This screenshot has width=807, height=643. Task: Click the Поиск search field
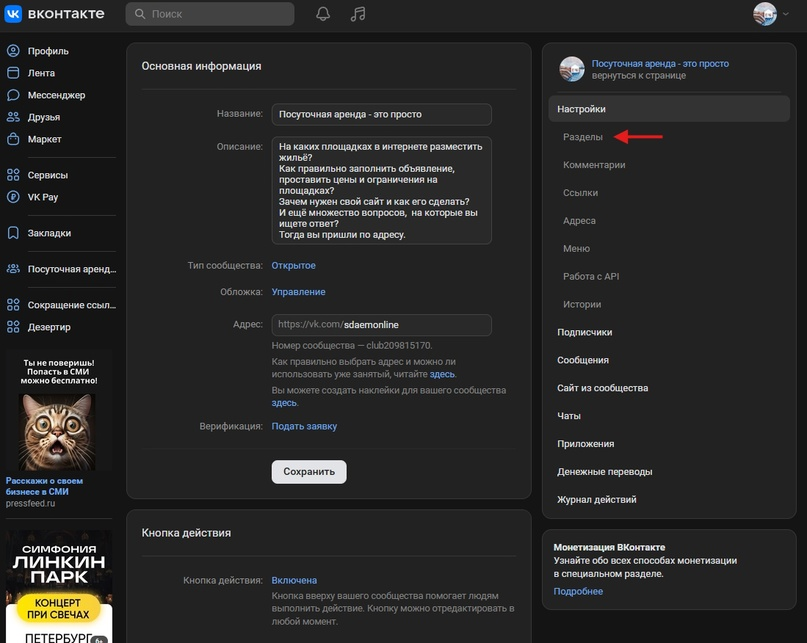tap(210, 14)
